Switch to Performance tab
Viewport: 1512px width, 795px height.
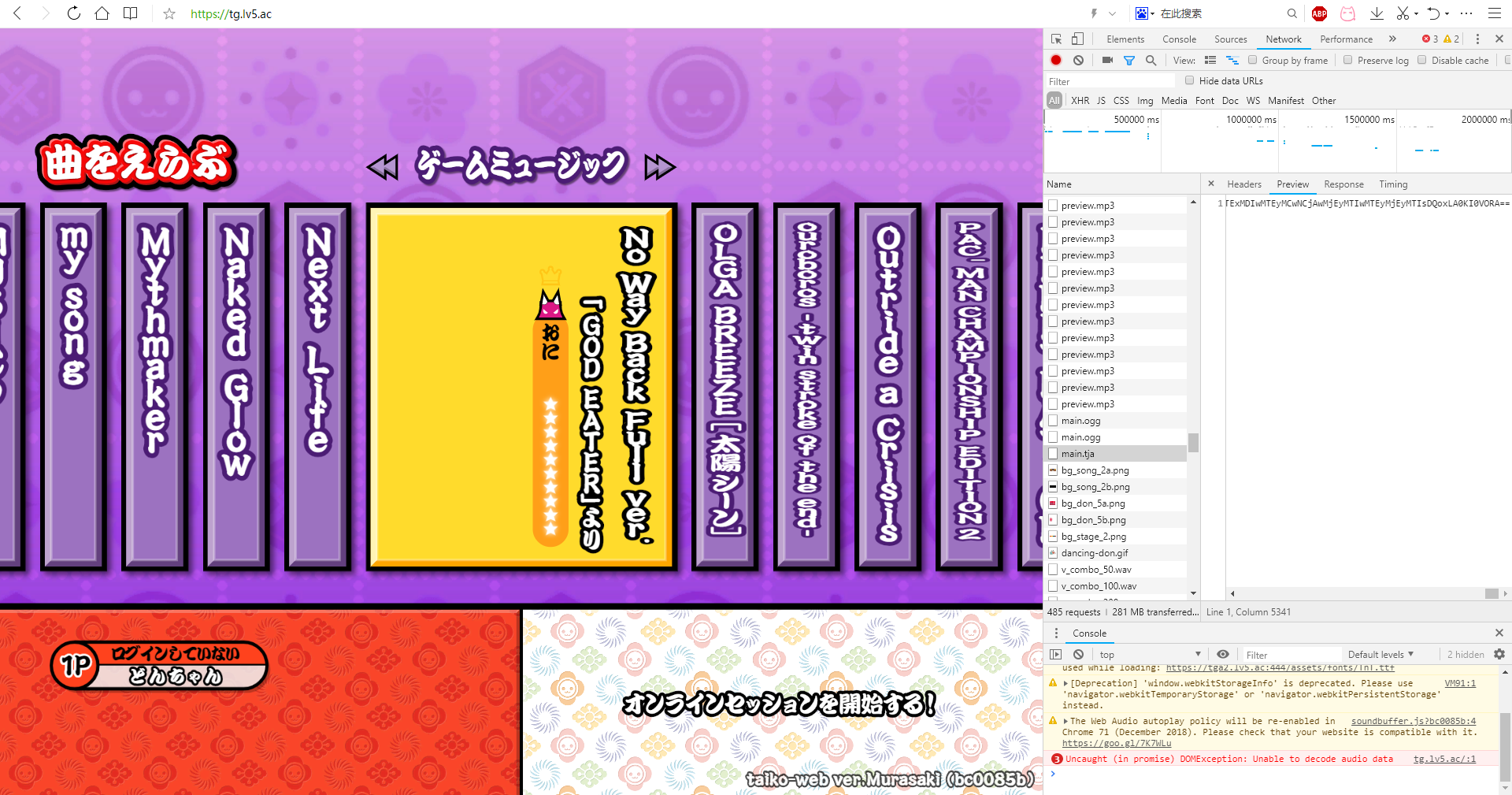click(x=1346, y=39)
